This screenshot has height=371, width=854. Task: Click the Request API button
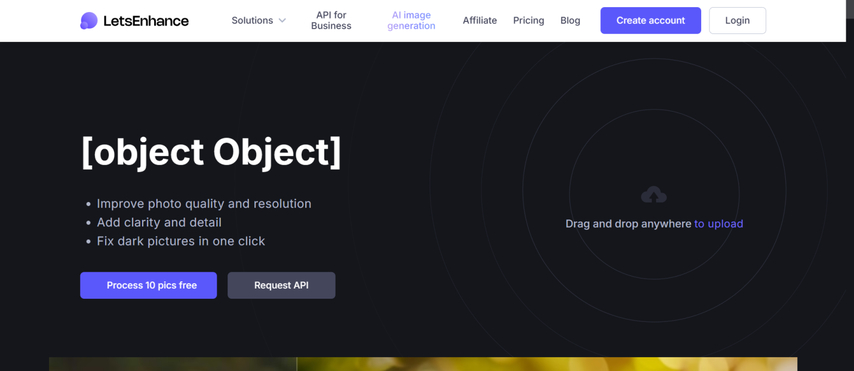point(282,285)
